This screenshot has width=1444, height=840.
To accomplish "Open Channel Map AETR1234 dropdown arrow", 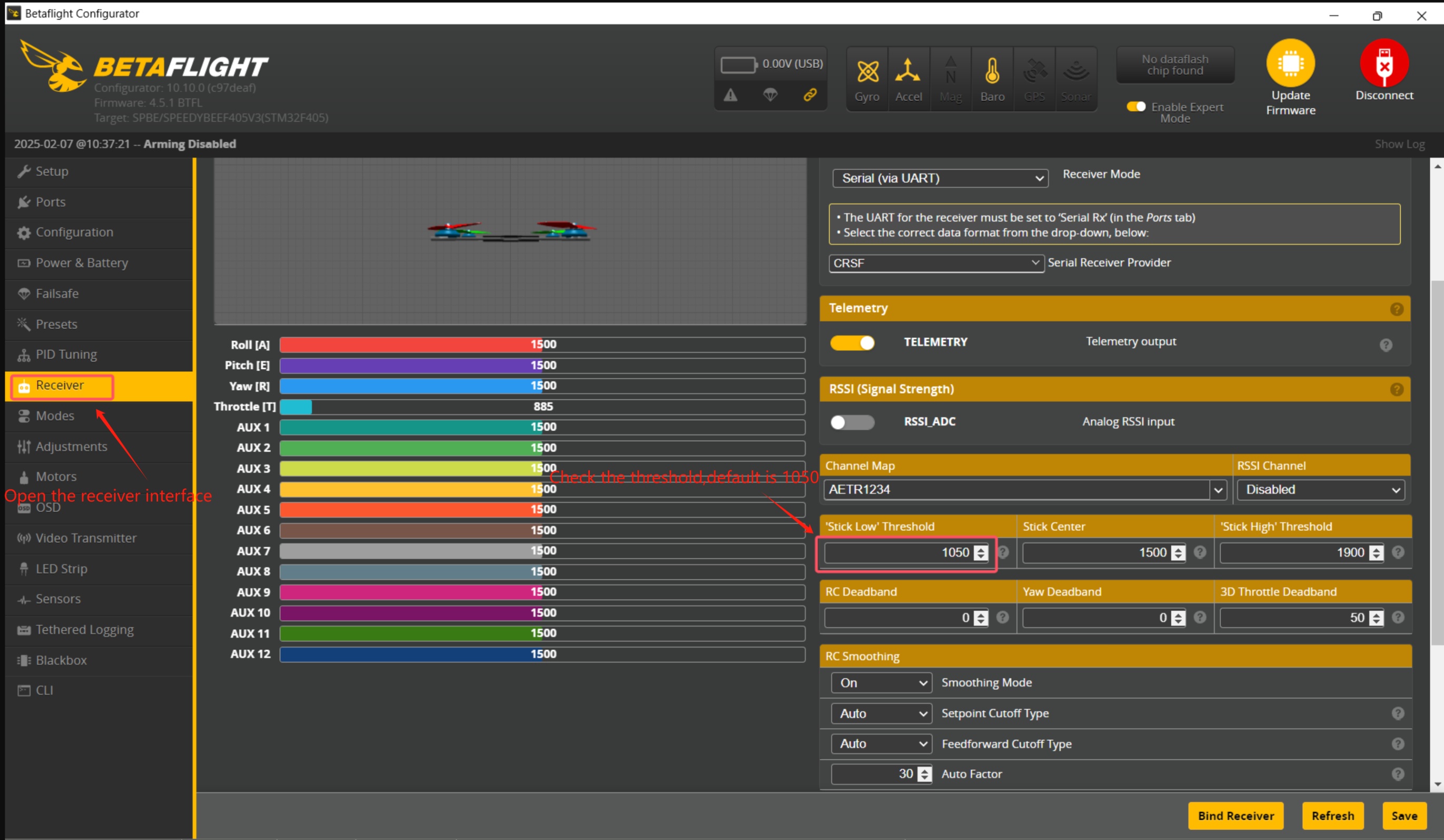I will 1218,490.
